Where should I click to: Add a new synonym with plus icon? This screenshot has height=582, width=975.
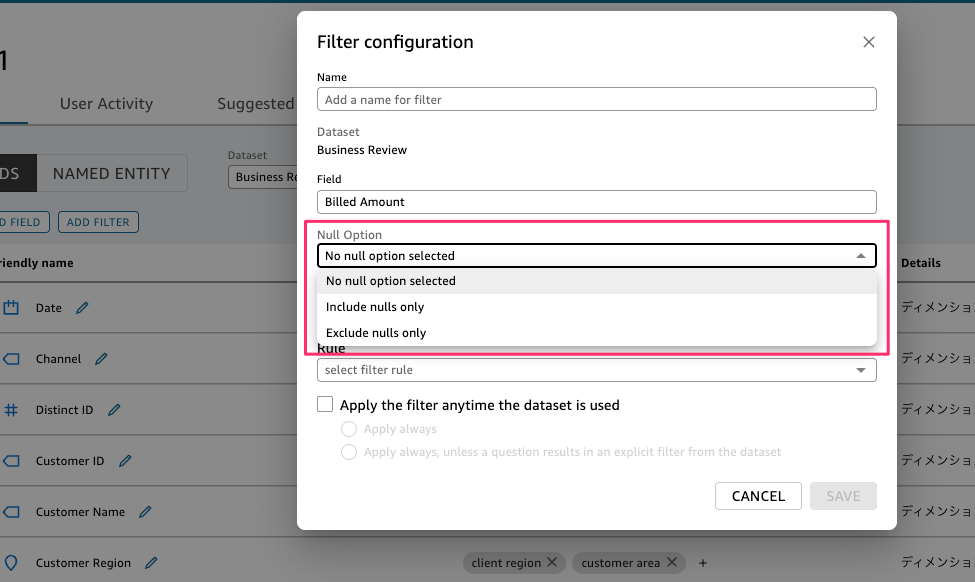click(x=703, y=563)
